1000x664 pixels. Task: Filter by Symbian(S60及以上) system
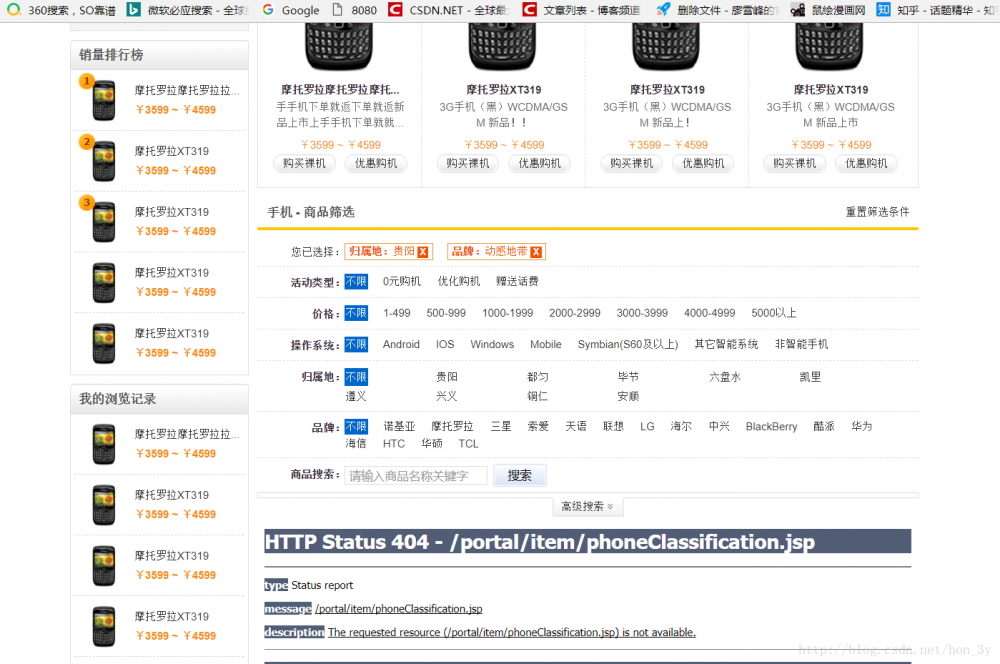click(628, 344)
